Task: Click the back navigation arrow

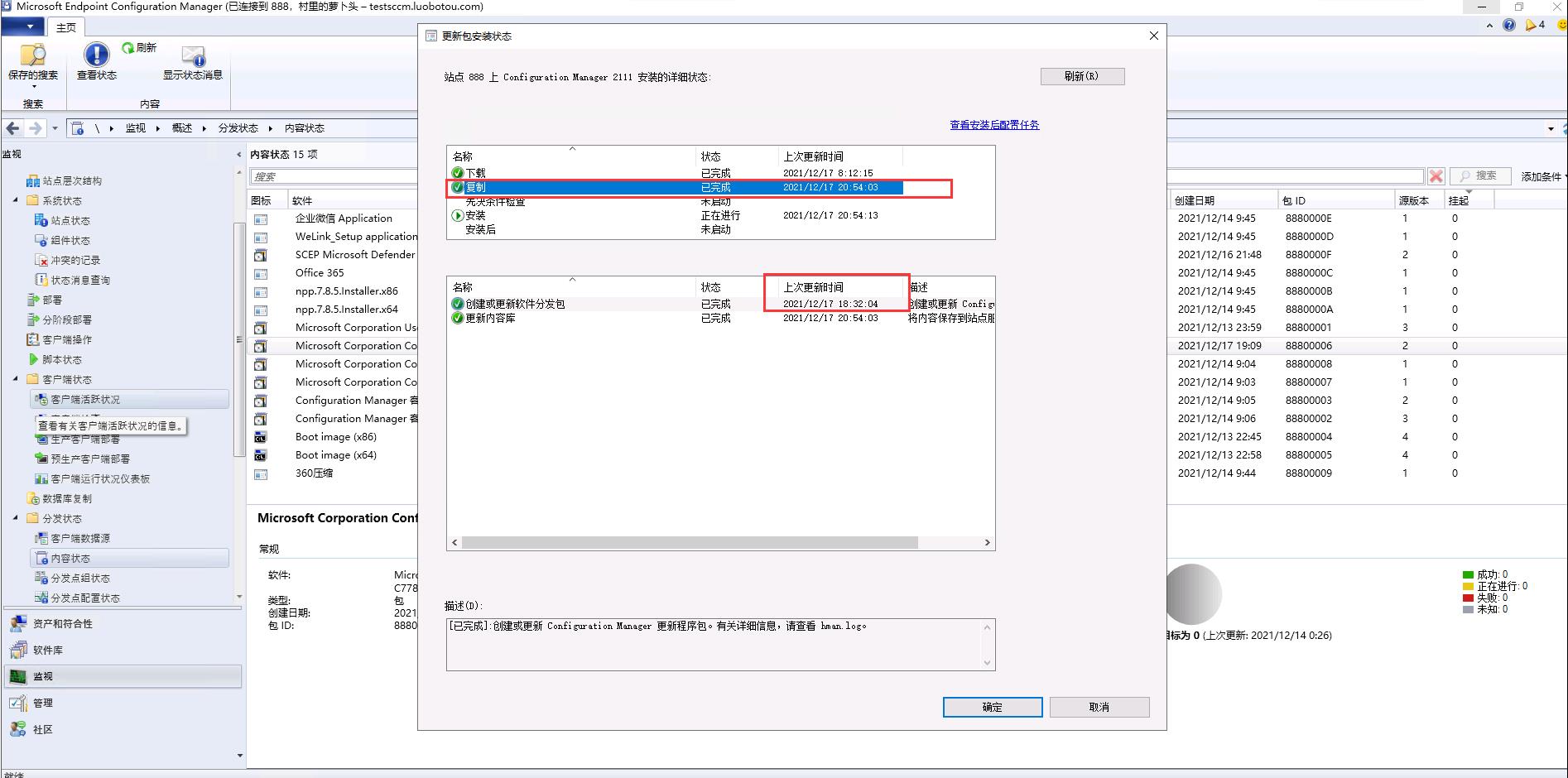Action: click(12, 128)
